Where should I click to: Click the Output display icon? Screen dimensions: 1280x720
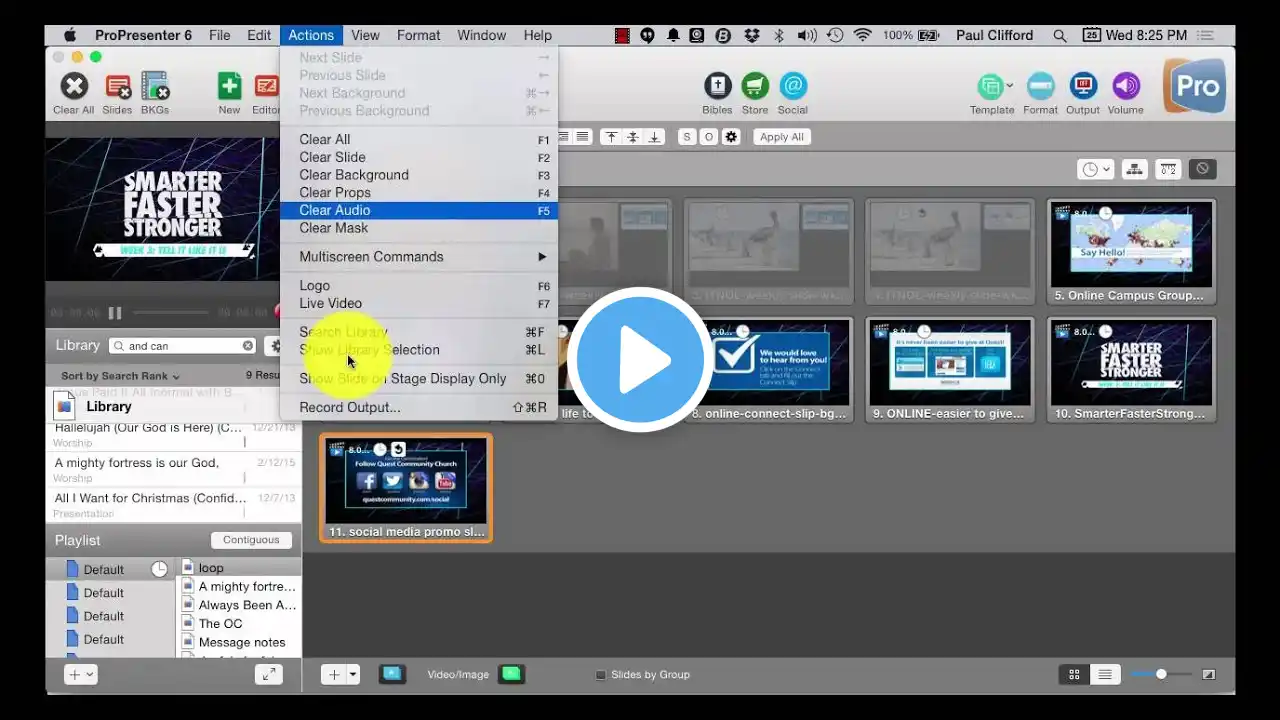tap(1083, 86)
